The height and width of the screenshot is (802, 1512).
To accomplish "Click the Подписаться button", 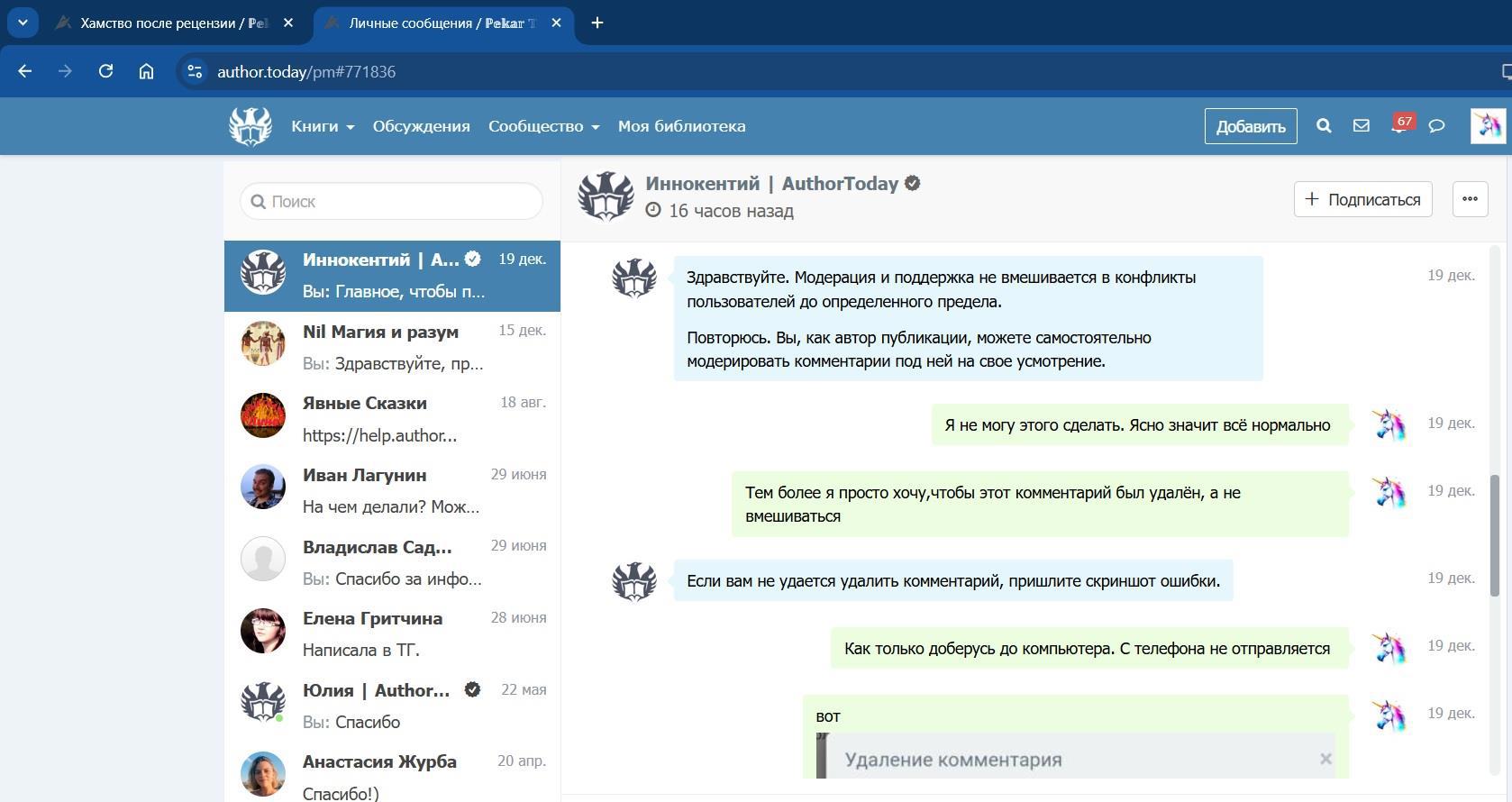I will click(1362, 199).
